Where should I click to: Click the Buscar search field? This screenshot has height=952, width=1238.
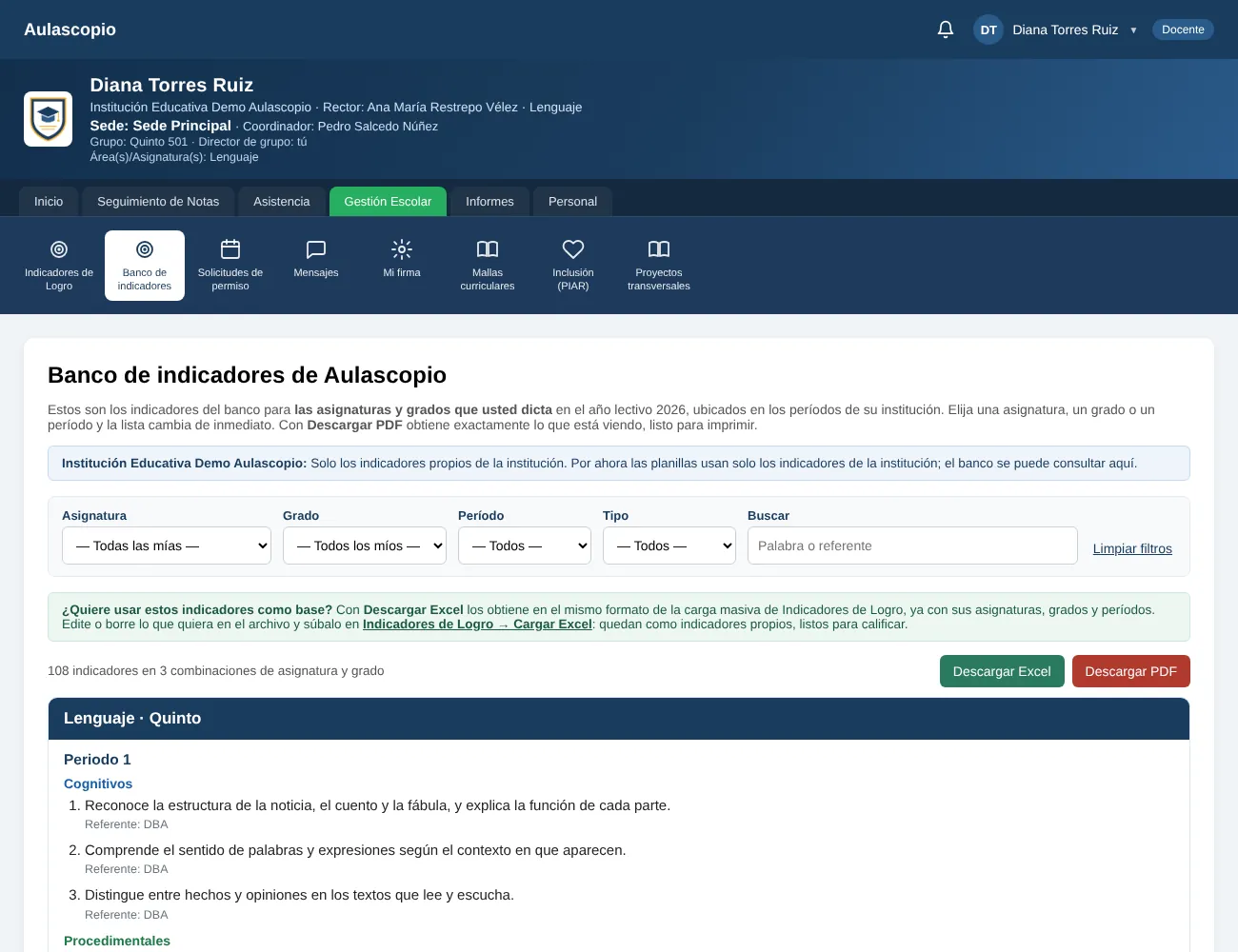[x=912, y=545]
